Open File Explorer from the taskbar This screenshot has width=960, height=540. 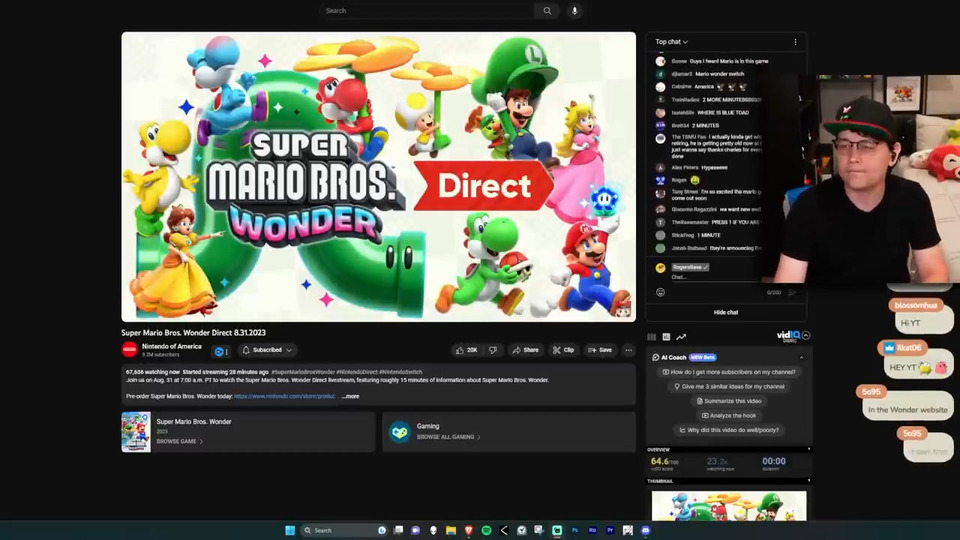click(x=451, y=530)
